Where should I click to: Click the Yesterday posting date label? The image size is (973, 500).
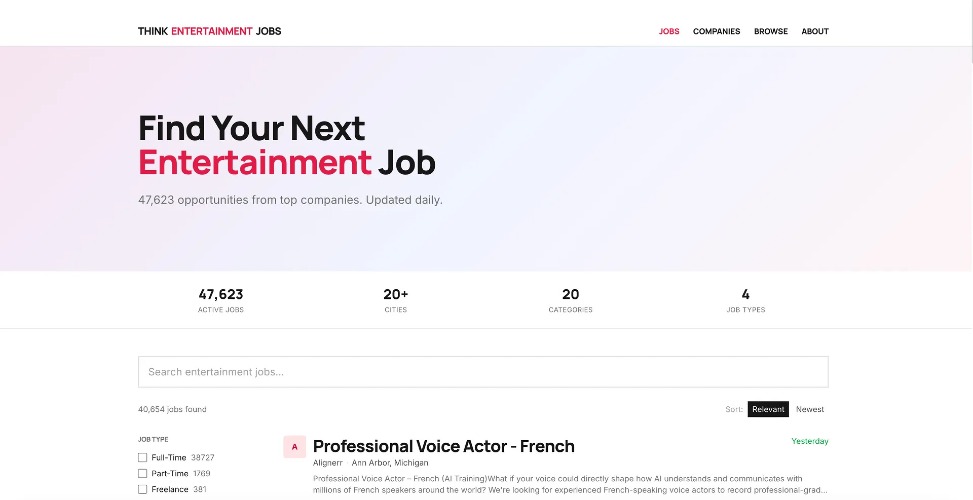pyautogui.click(x=810, y=441)
